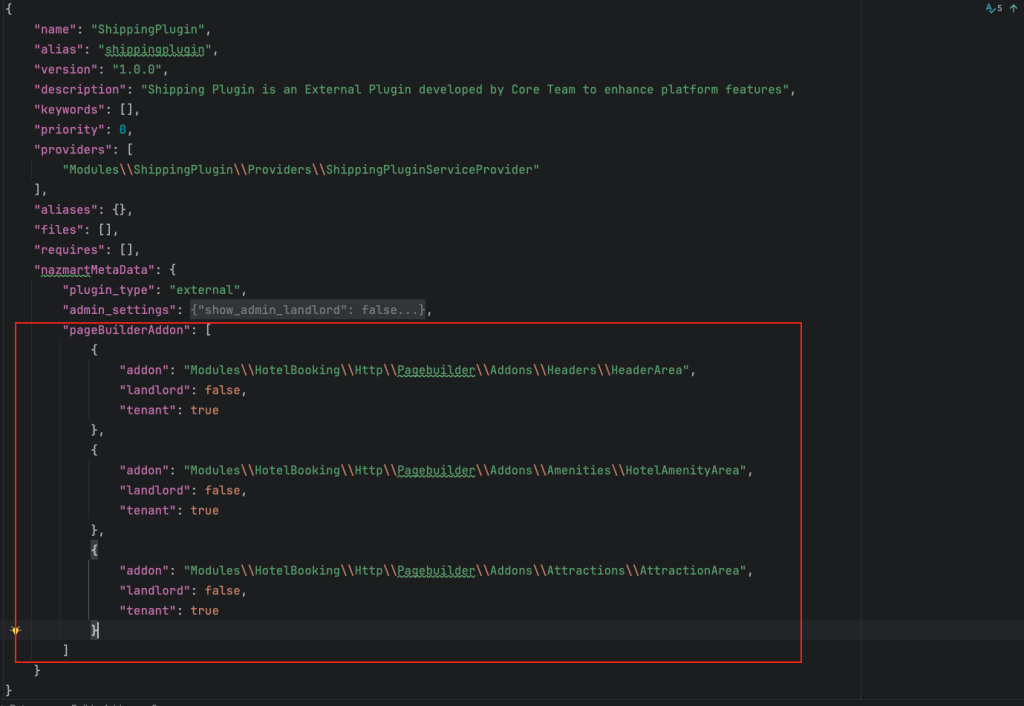This screenshot has height=706, width=1024.
Task: Click the "plugin_type" key
Action: pos(108,290)
